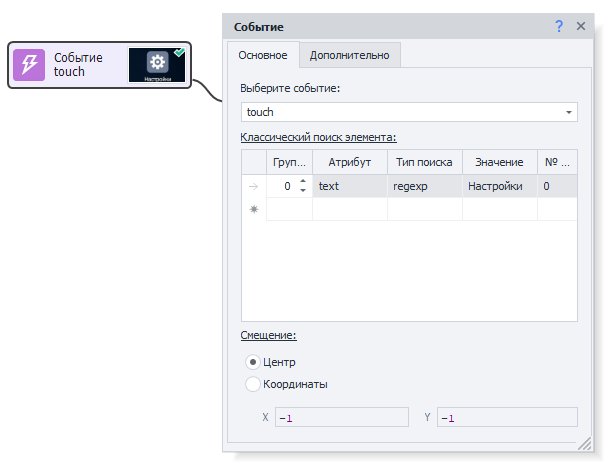
Task: Select the Центр offset radio button
Action: pyautogui.click(x=252, y=362)
